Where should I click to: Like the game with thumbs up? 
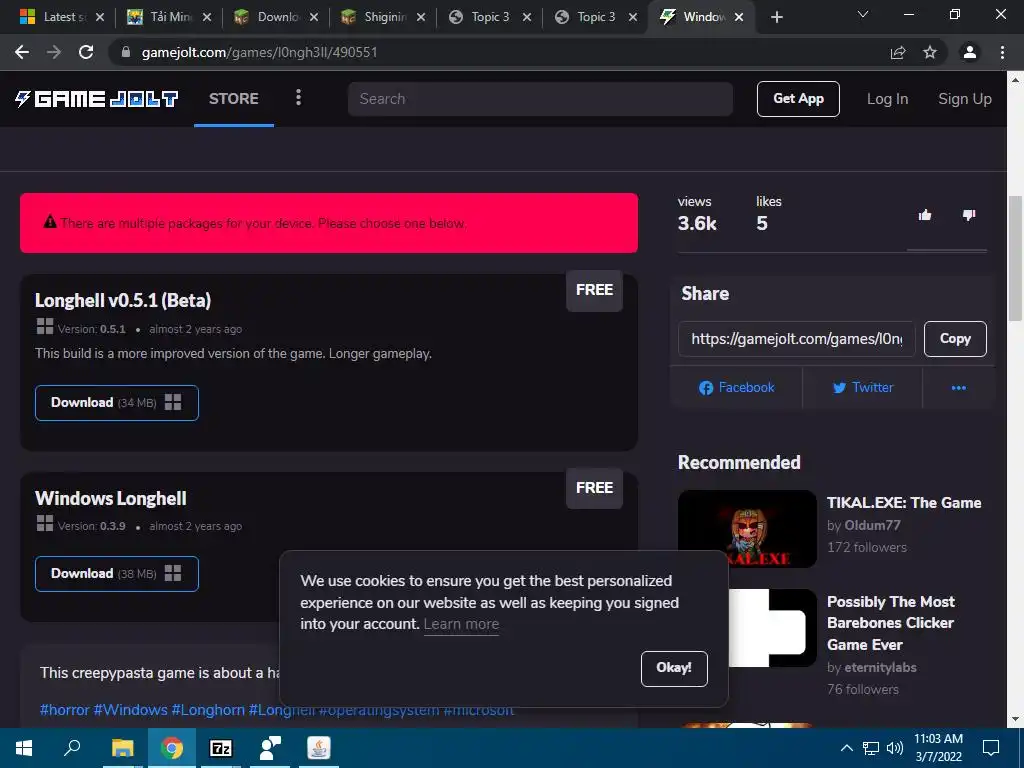[925, 215]
